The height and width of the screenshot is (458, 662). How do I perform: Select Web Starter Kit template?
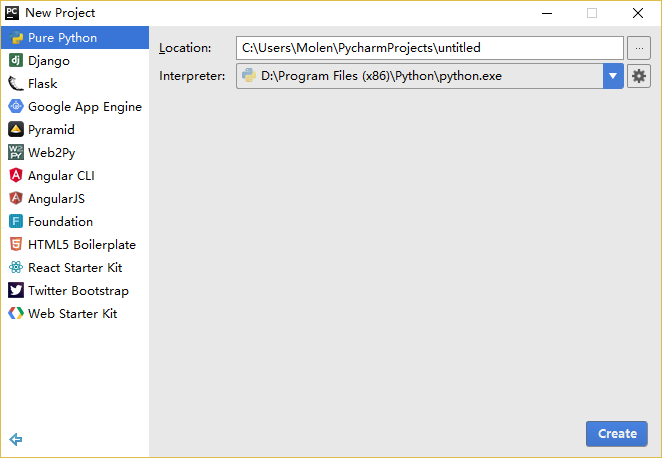coord(72,314)
